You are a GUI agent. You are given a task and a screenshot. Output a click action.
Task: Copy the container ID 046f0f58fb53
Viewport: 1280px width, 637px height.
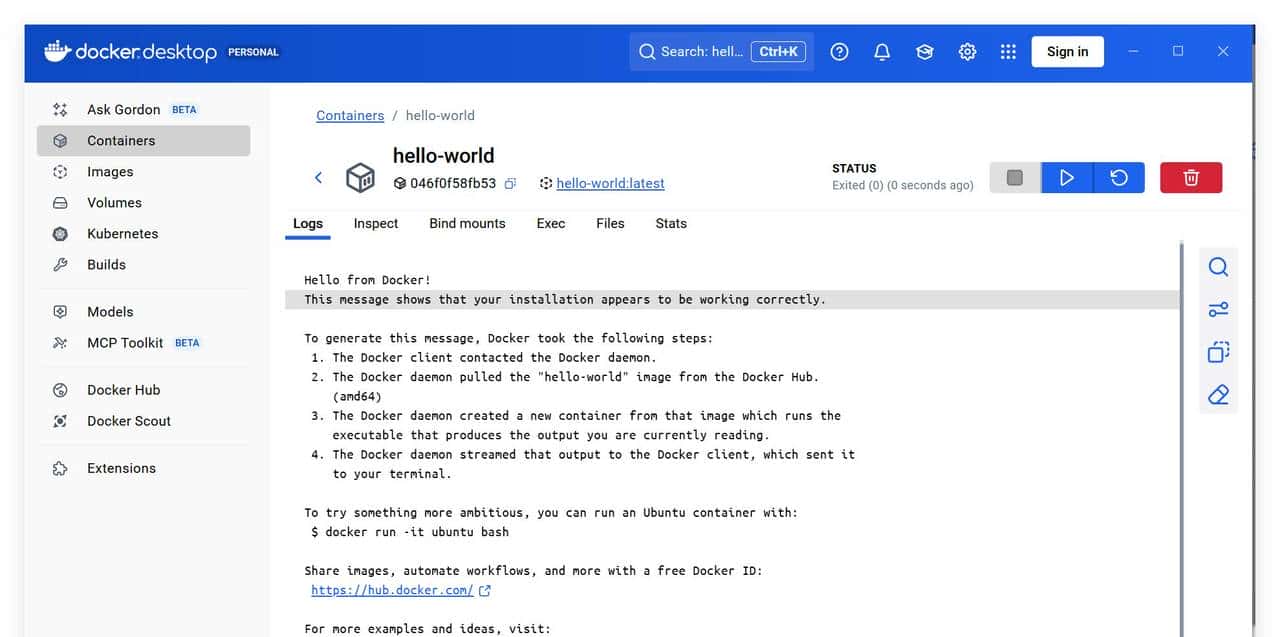point(510,184)
